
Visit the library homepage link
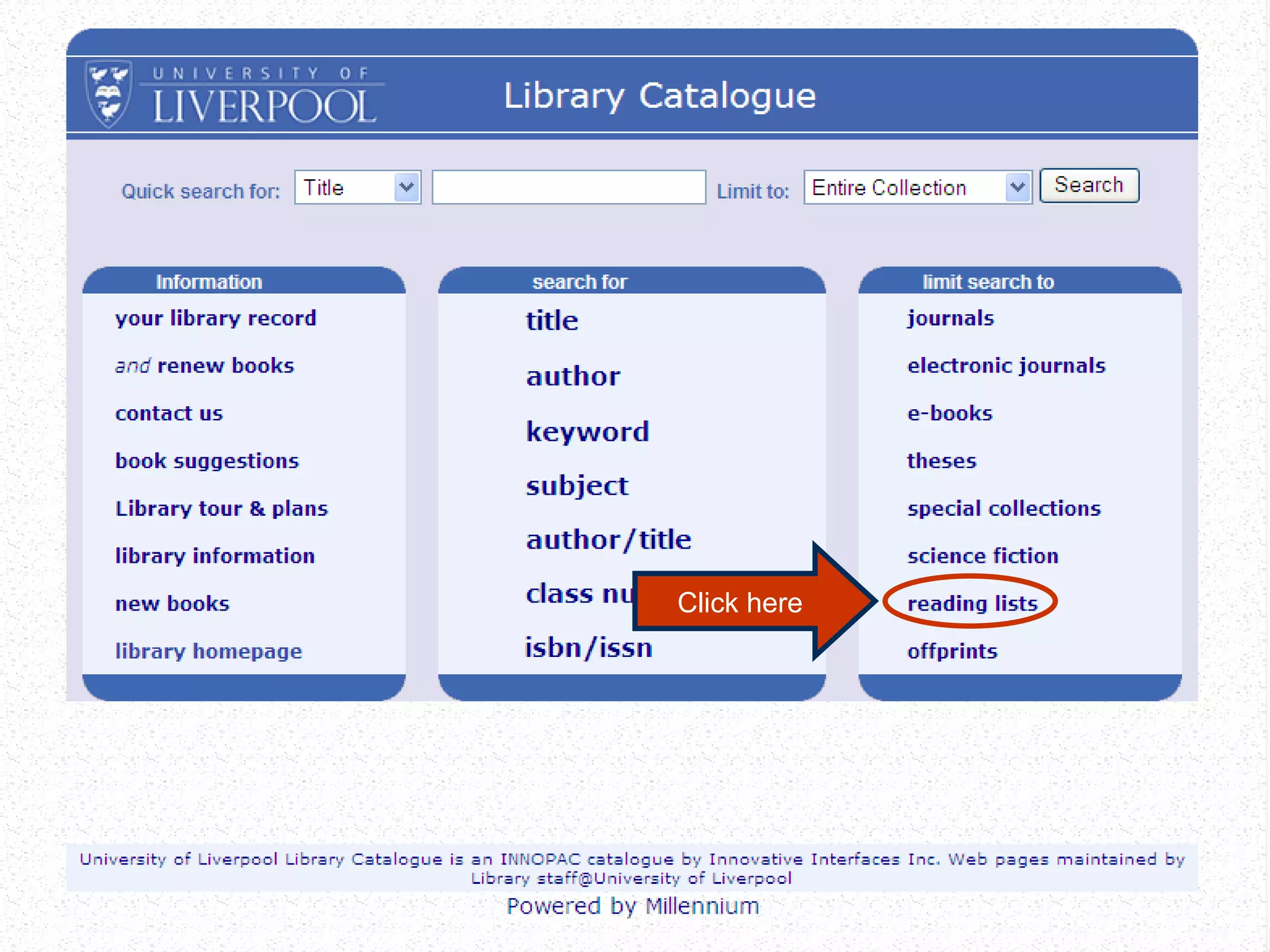tap(208, 651)
